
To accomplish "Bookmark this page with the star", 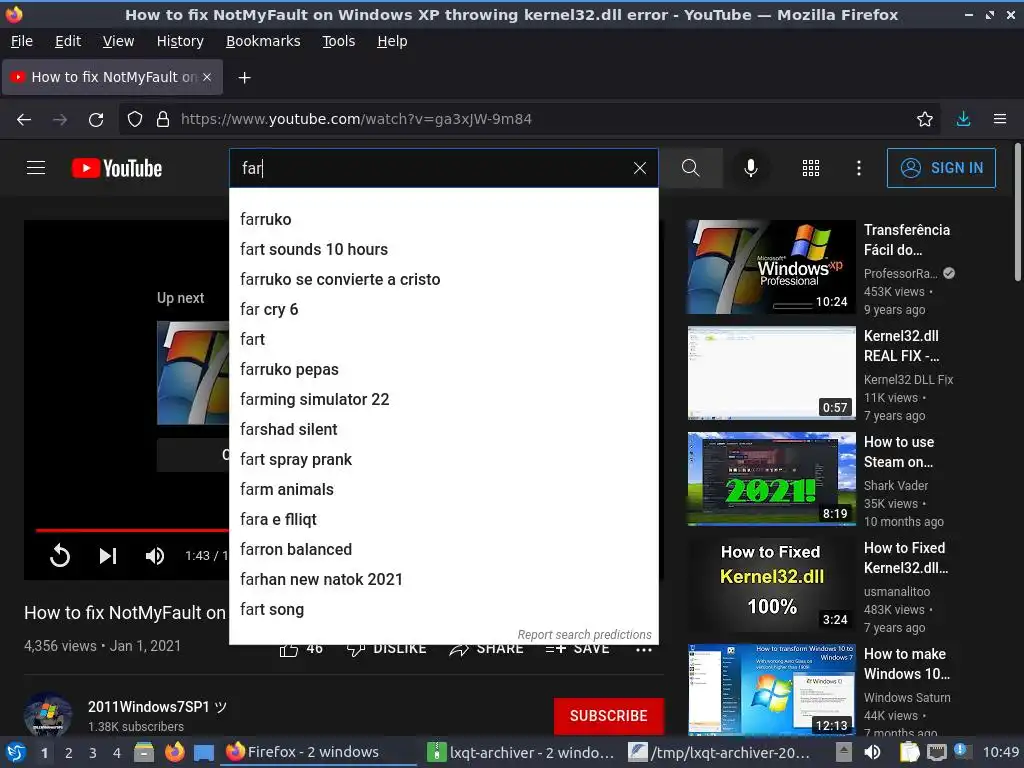I will coord(924,119).
